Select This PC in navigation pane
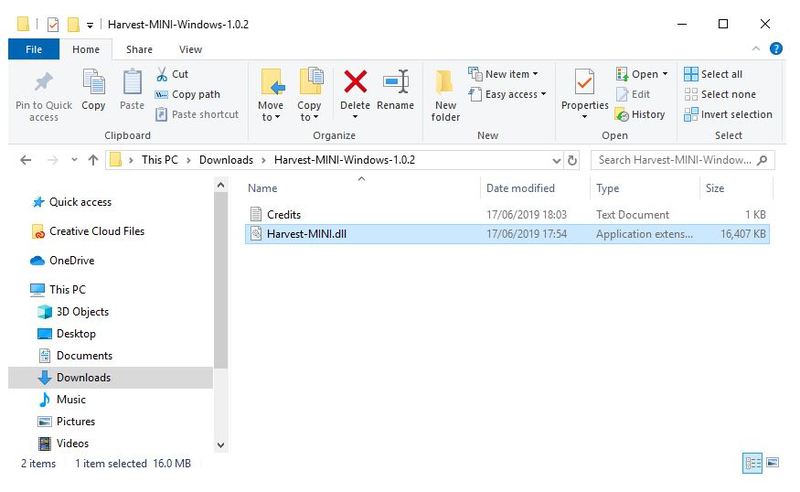The image size is (800, 492). [x=67, y=289]
